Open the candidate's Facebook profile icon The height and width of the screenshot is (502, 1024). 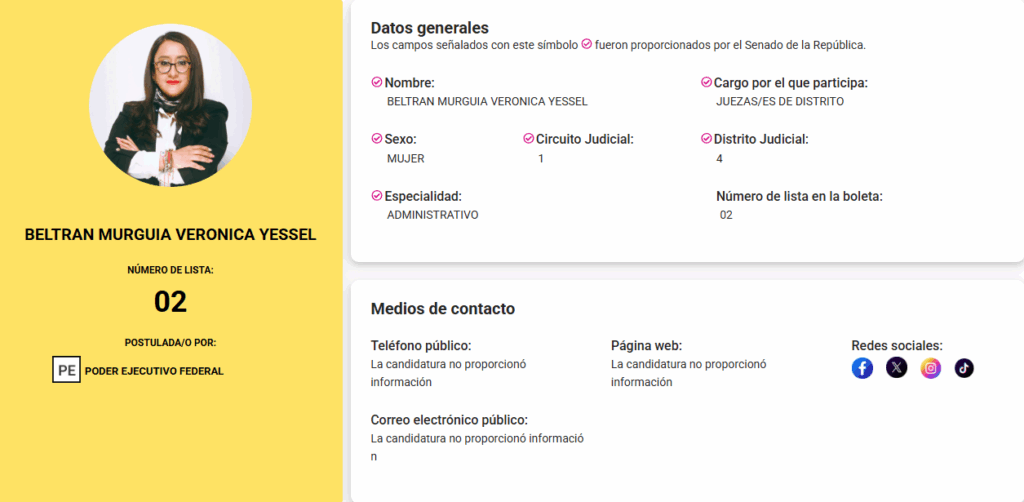[862, 368]
